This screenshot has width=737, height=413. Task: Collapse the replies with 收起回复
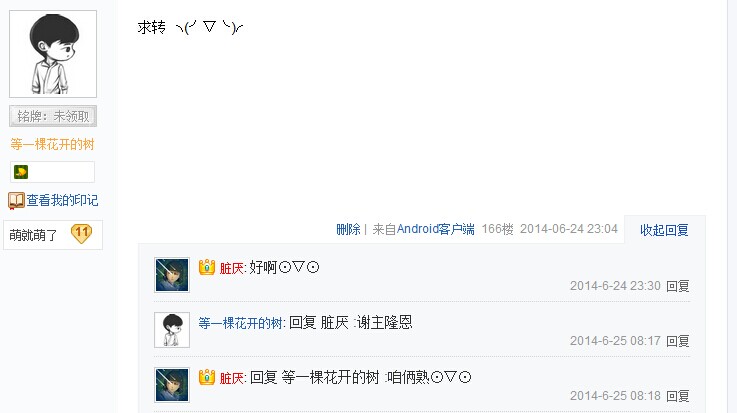coord(664,230)
